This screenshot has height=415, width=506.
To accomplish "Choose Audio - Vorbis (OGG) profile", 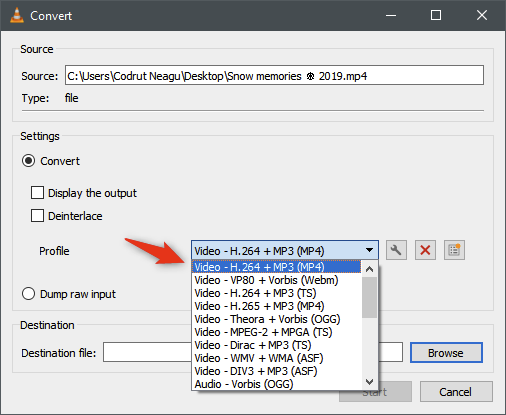I will coord(276,384).
